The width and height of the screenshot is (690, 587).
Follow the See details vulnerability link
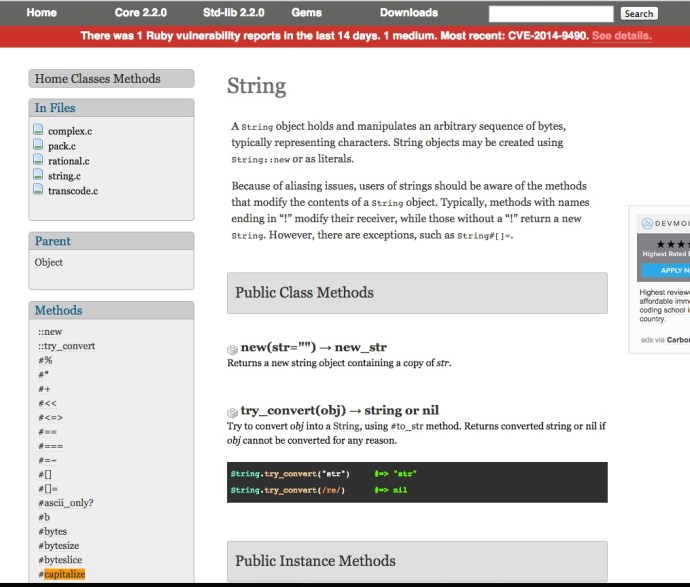pyautogui.click(x=621, y=36)
